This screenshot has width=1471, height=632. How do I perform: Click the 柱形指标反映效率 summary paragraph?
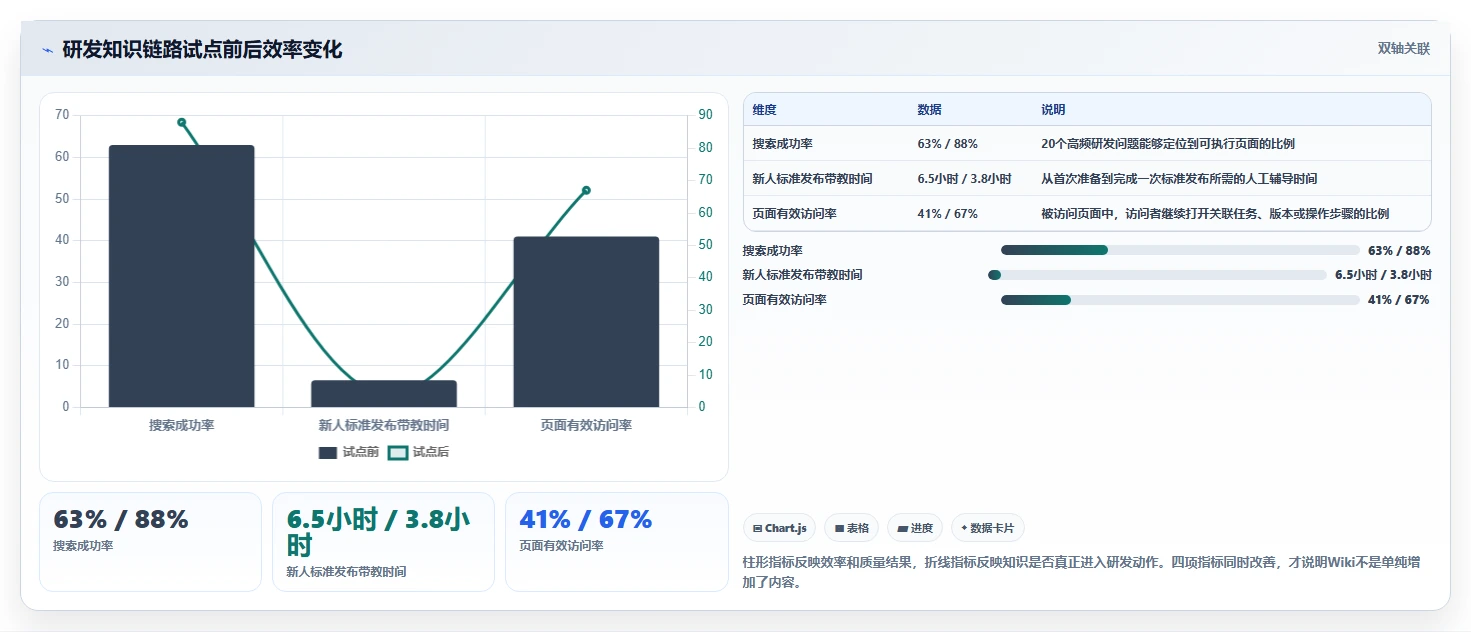click(1081, 572)
